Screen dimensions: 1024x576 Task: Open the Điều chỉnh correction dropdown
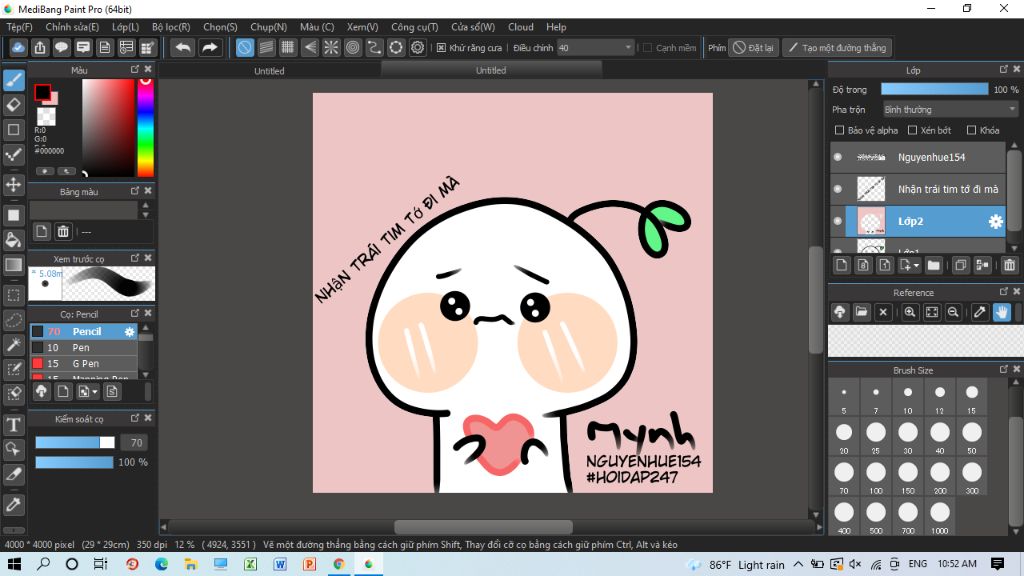[x=596, y=48]
